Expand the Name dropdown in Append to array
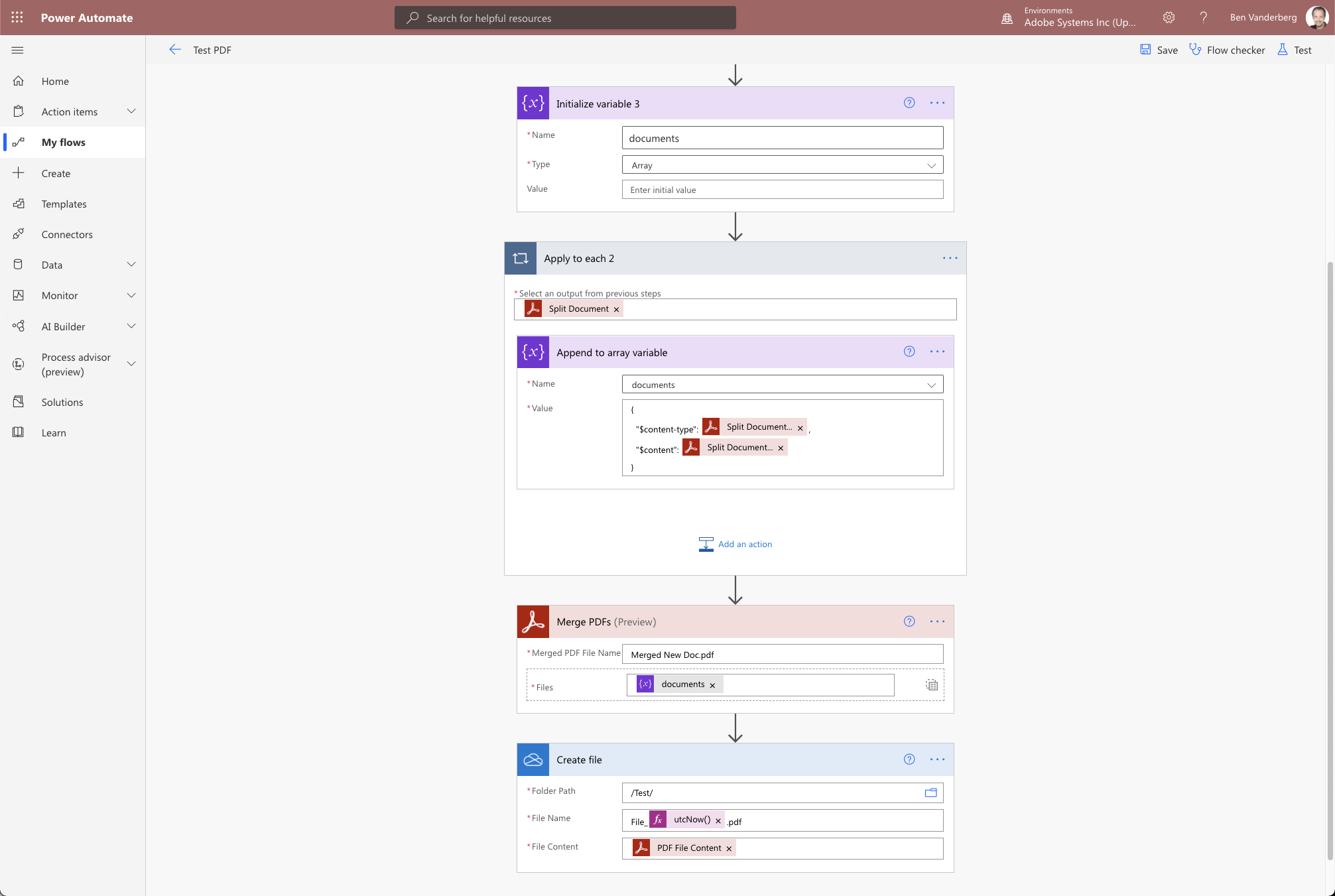1335x896 pixels. pyautogui.click(x=929, y=384)
